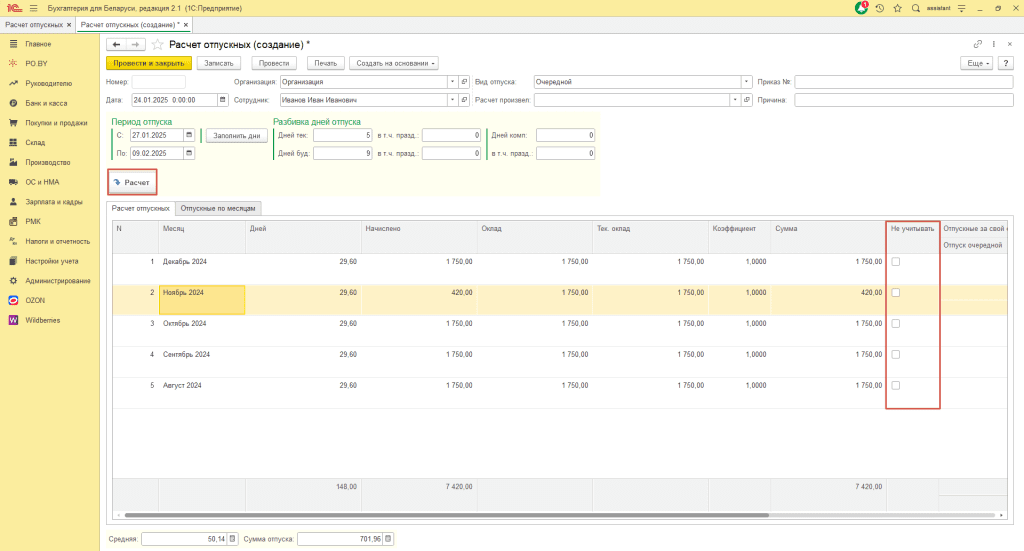Open the 1C main menu hamburger icon
This screenshot has height=551, width=1024.
[33, 8]
